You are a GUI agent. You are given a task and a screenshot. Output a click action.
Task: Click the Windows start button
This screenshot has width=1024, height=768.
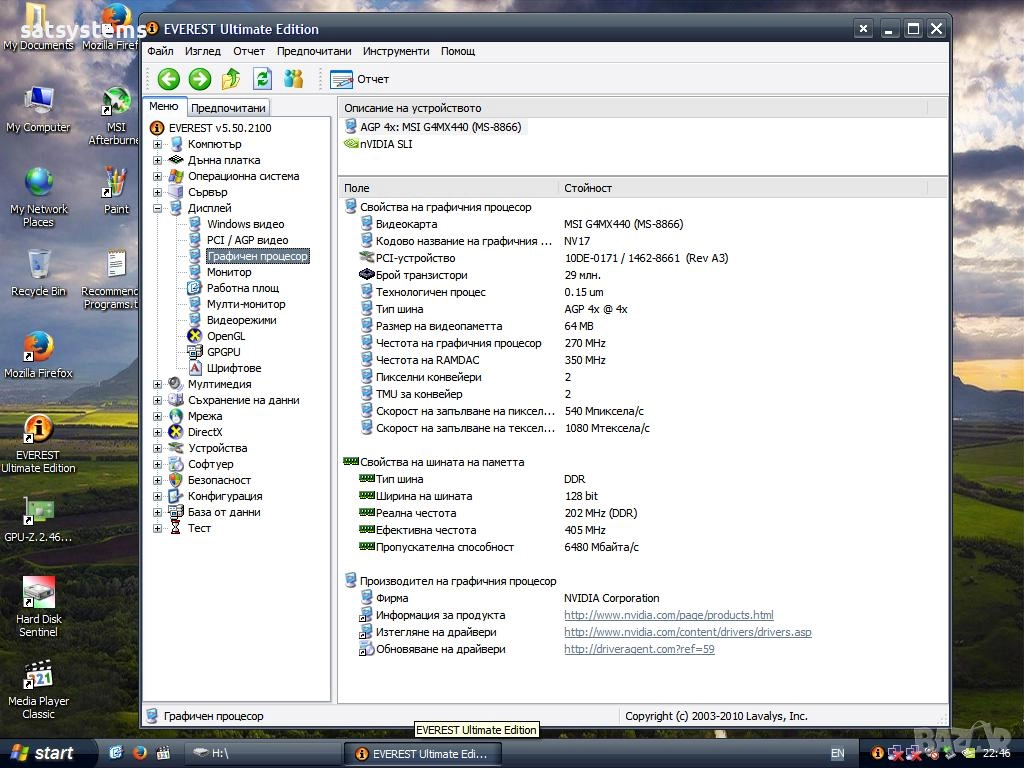click(42, 753)
